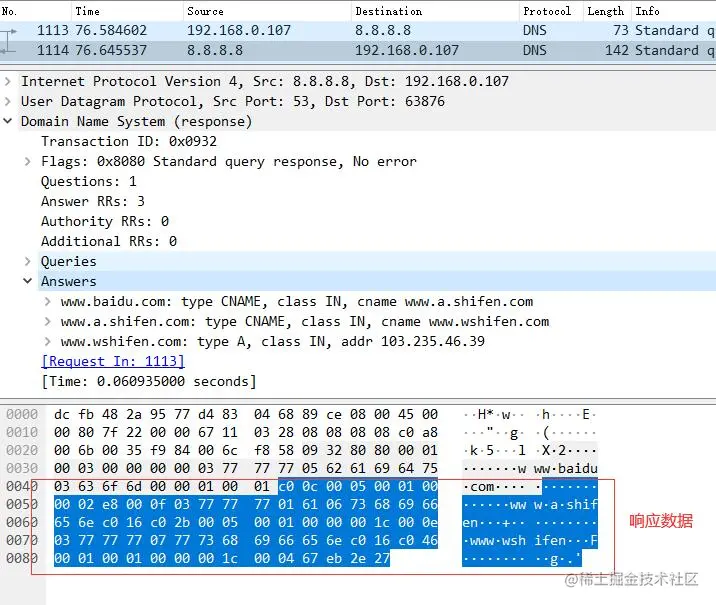Click hex offset row 0030
This screenshot has height=605, width=716.
point(22,468)
